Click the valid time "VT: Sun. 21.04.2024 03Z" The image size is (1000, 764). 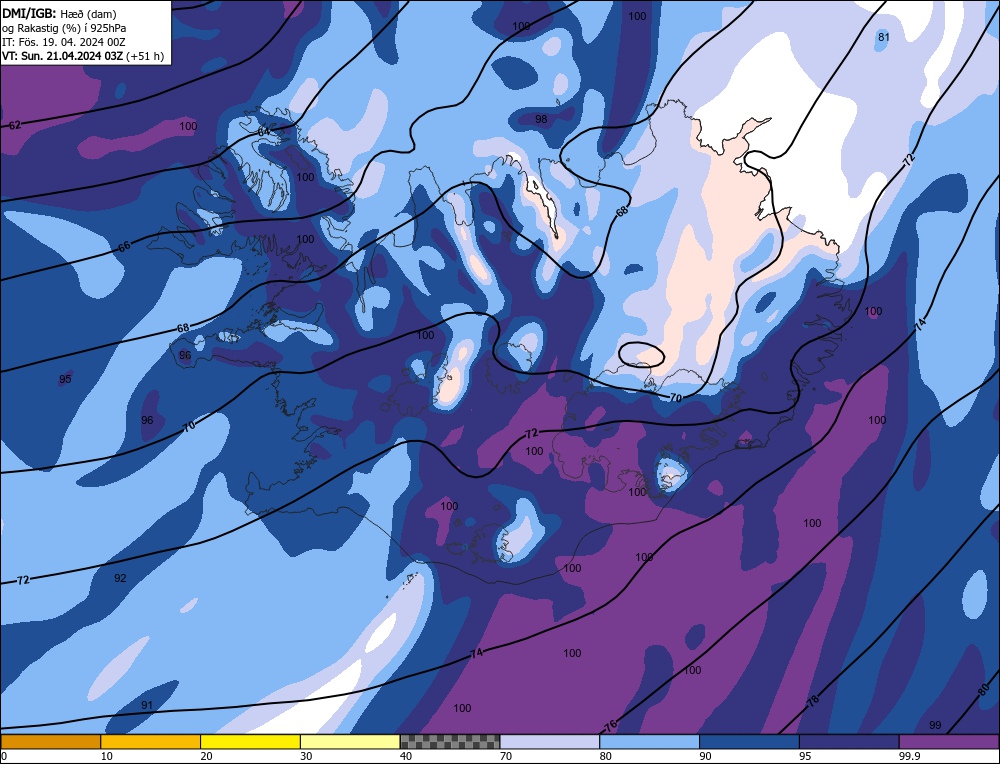[x=62, y=56]
